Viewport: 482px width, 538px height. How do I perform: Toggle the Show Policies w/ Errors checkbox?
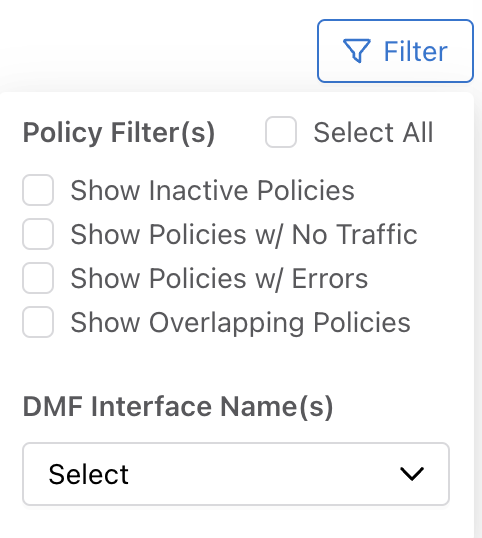point(38,278)
